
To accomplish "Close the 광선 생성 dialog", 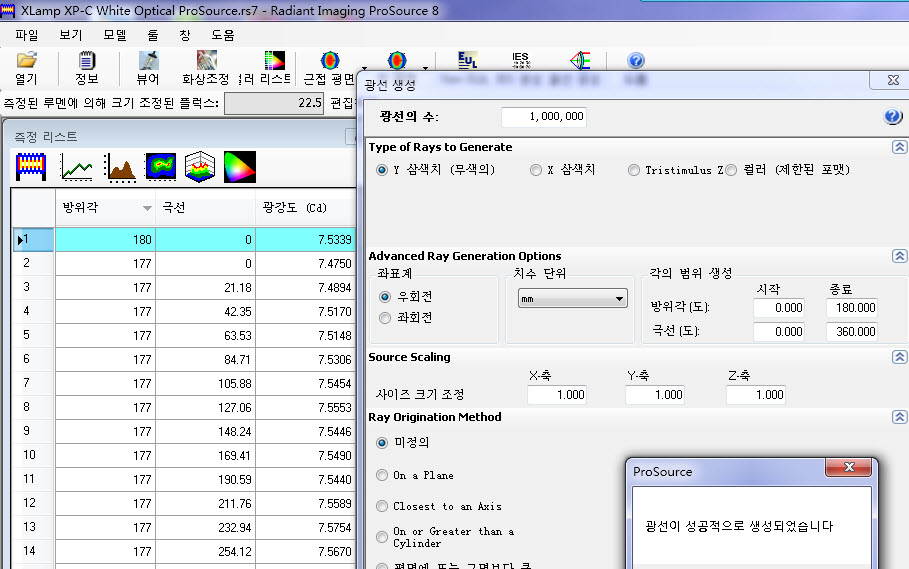I will click(892, 80).
